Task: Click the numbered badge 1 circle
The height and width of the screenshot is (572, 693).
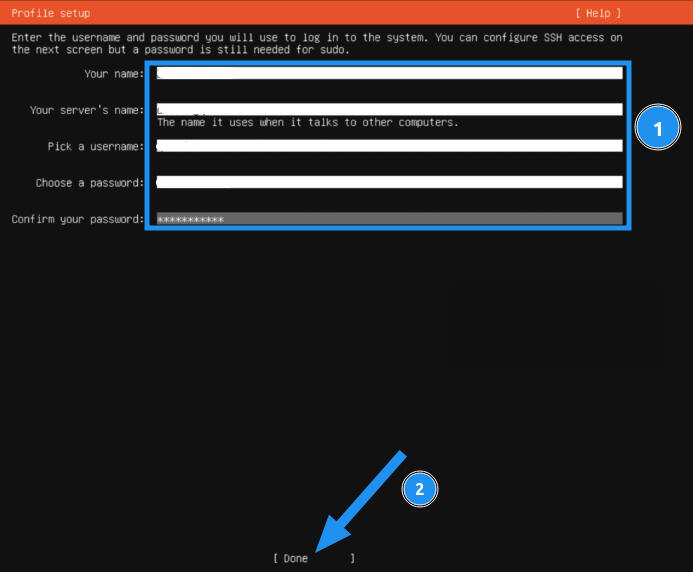Action: click(658, 129)
